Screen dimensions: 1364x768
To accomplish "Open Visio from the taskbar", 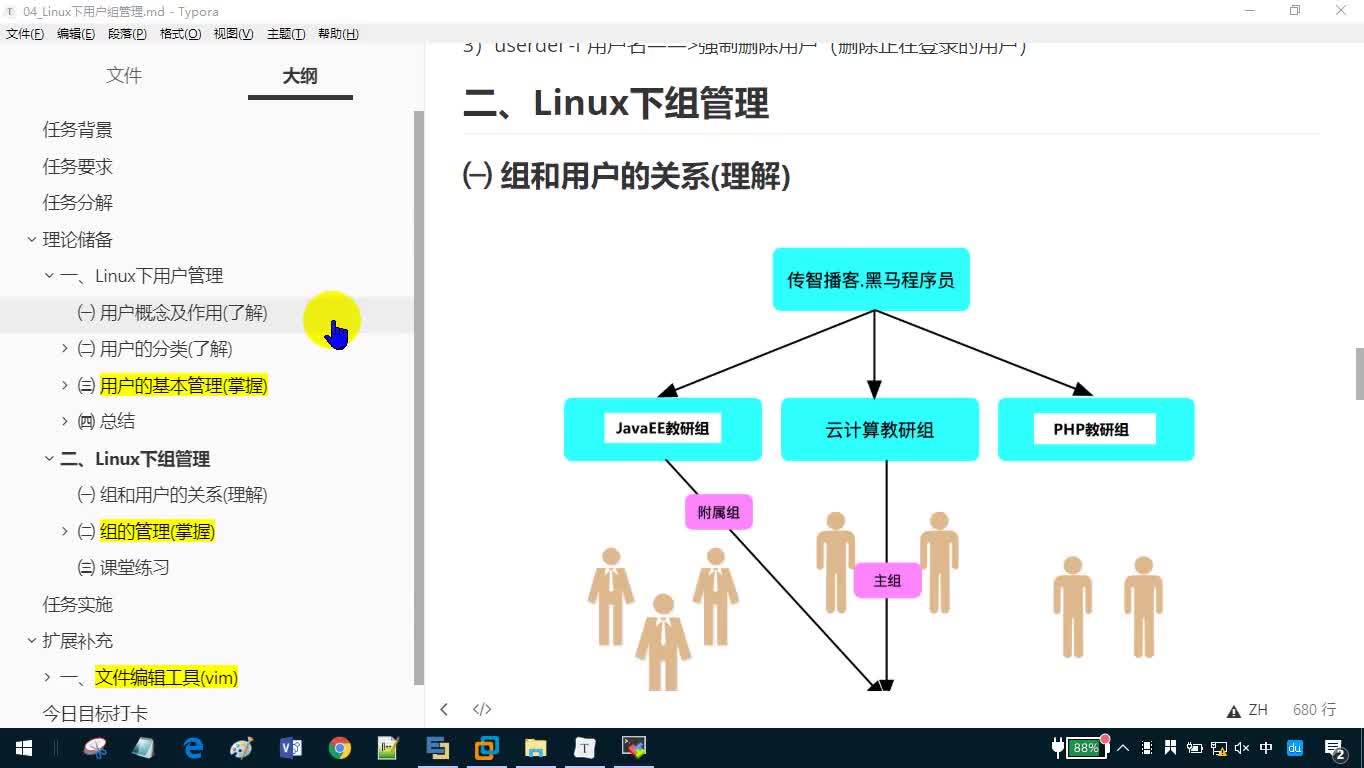I will click(x=291, y=748).
